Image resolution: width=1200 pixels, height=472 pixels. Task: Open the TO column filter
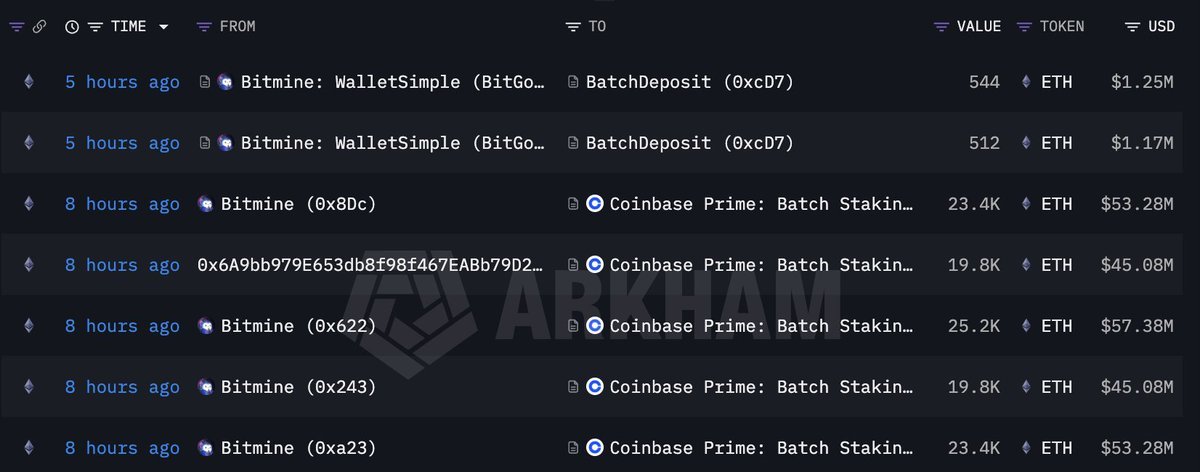coord(573,27)
